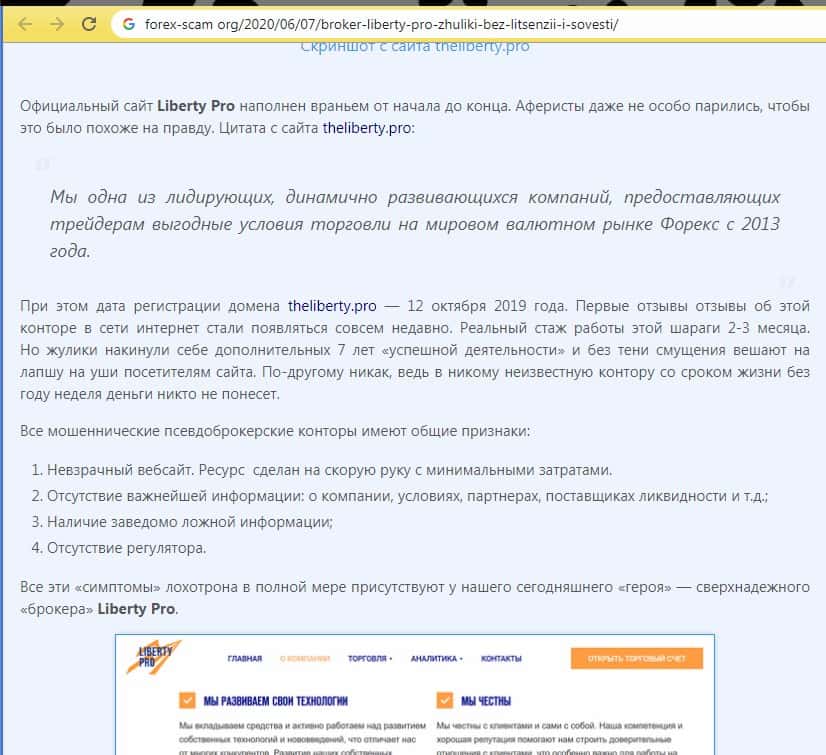Click the sentence "Все мошеннические псевдоброкерские конторы имеют общие признаки"
826x755 pixels.
pos(275,432)
